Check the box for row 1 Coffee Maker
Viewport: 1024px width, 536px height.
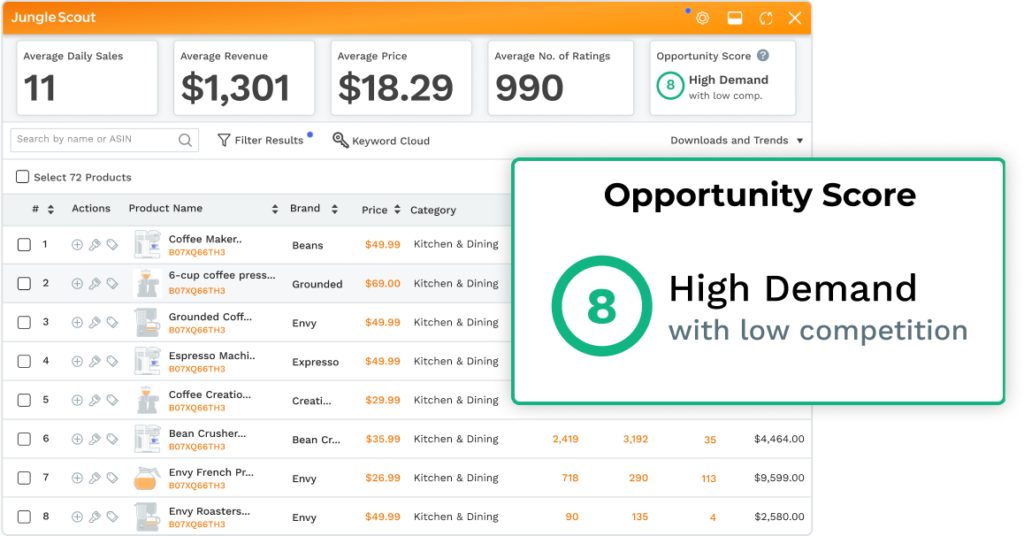coord(24,245)
